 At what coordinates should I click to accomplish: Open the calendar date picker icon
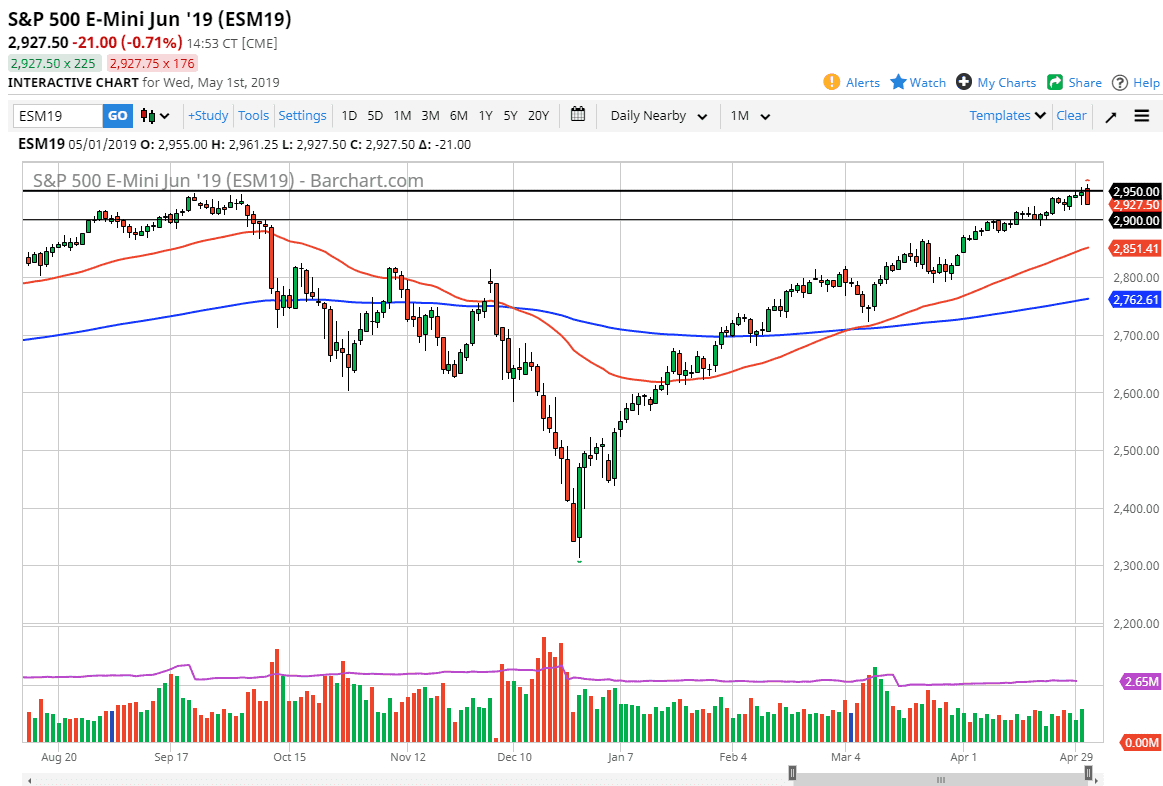[x=578, y=115]
